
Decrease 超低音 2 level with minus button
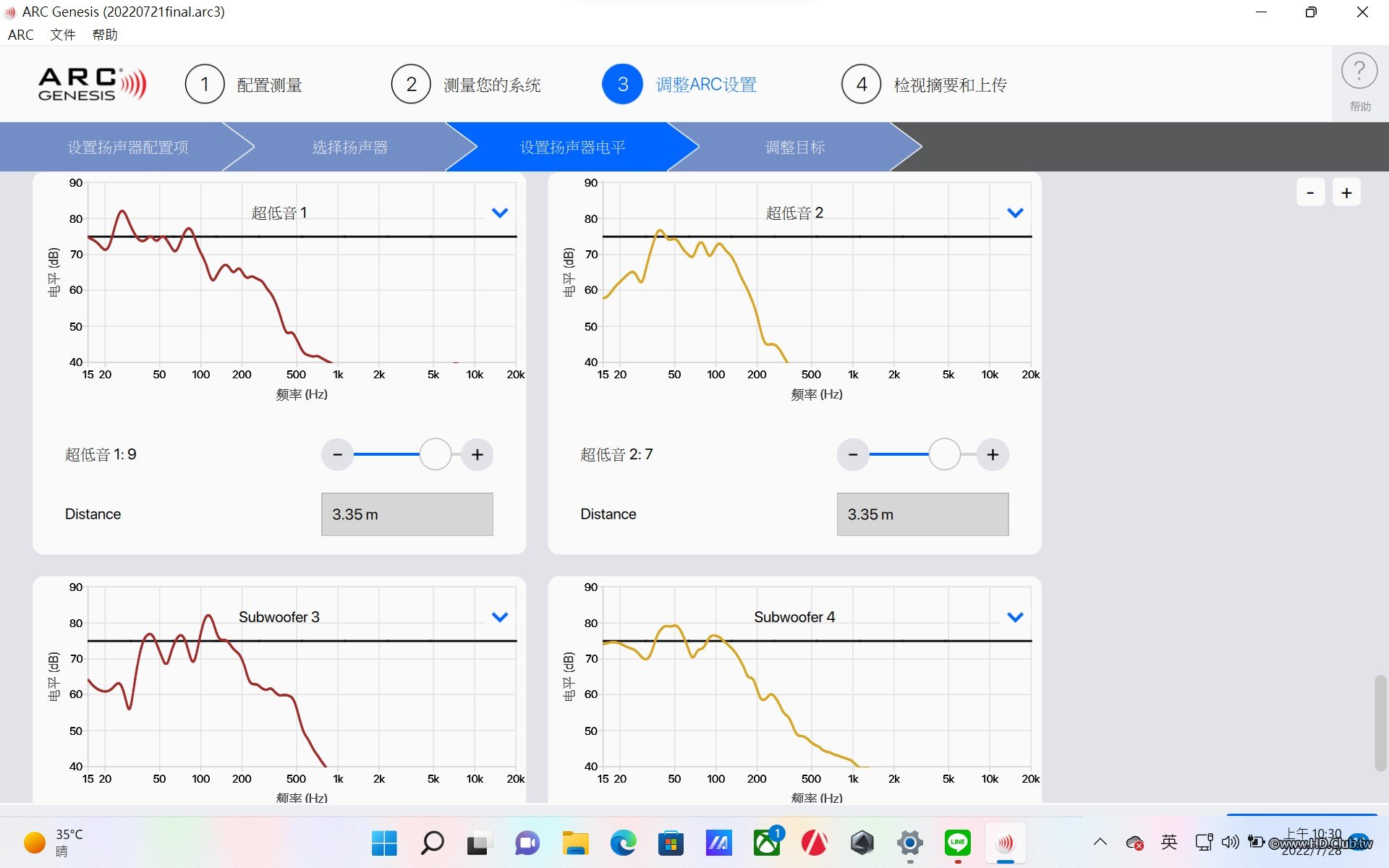853,454
